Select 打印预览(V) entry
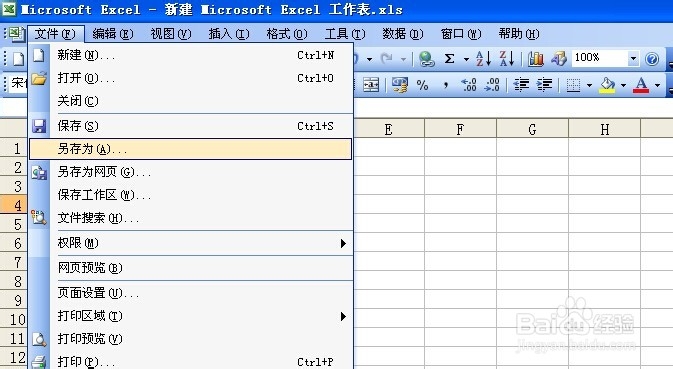 (x=191, y=339)
